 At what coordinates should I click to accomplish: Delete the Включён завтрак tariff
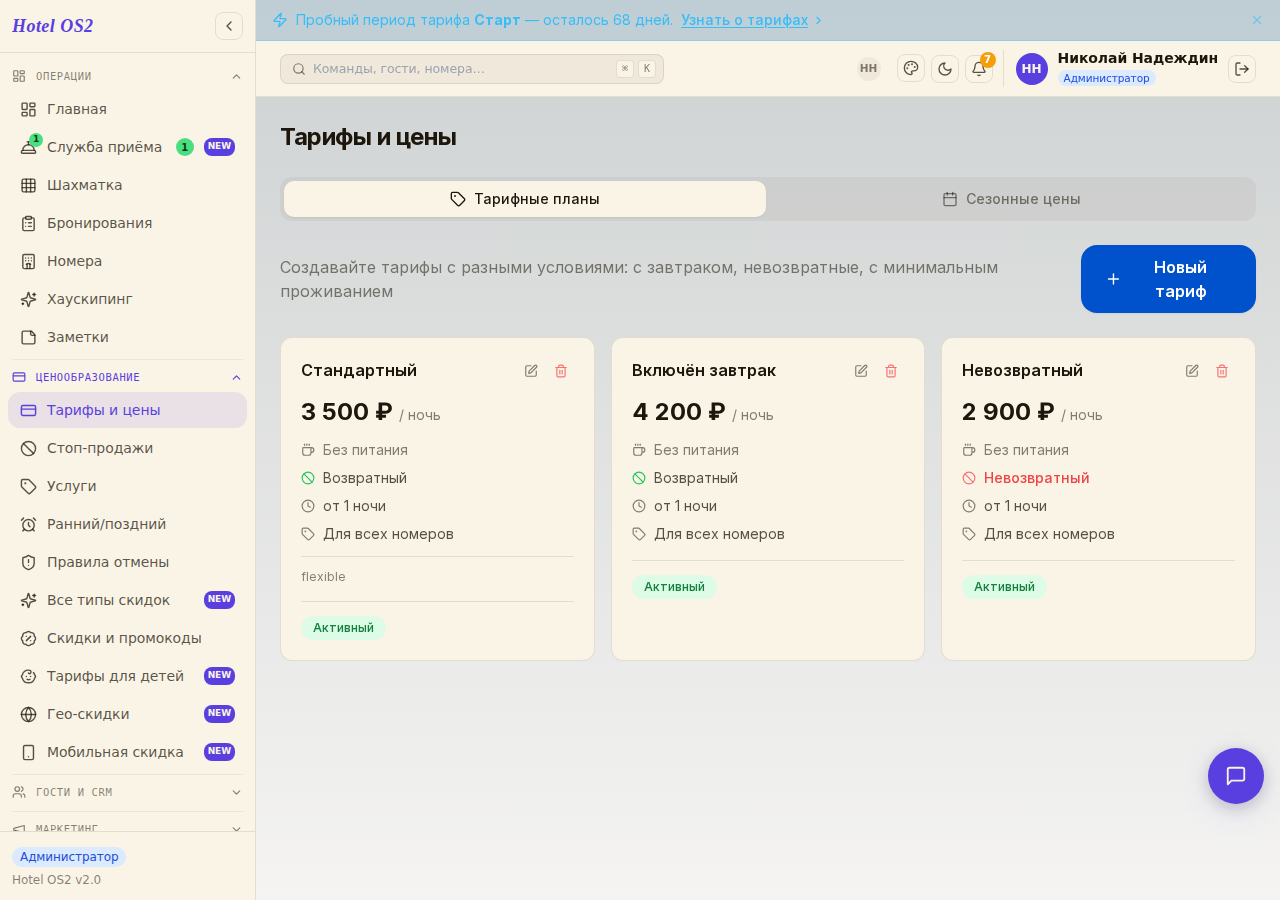[x=891, y=371]
